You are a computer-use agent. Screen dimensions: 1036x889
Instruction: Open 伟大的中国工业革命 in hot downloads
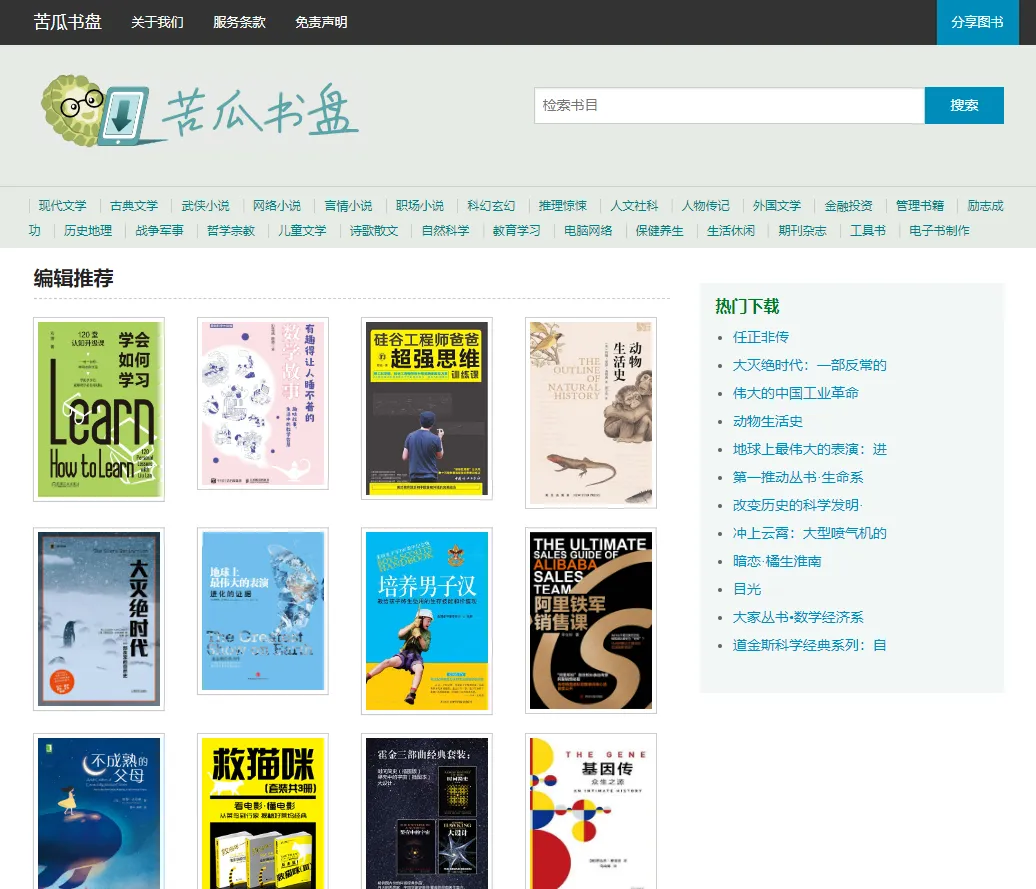(796, 393)
